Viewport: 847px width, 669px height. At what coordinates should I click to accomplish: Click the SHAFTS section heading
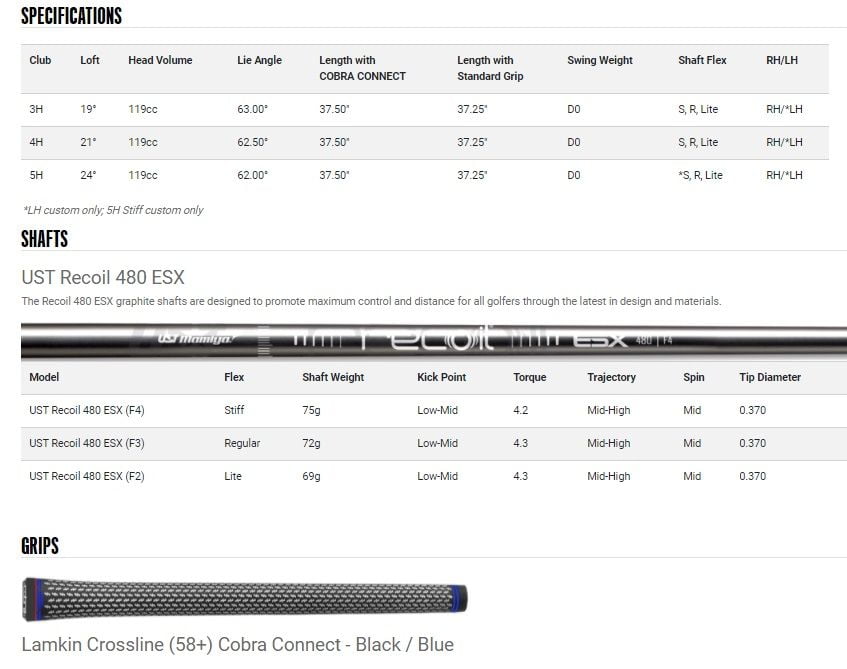(44, 239)
